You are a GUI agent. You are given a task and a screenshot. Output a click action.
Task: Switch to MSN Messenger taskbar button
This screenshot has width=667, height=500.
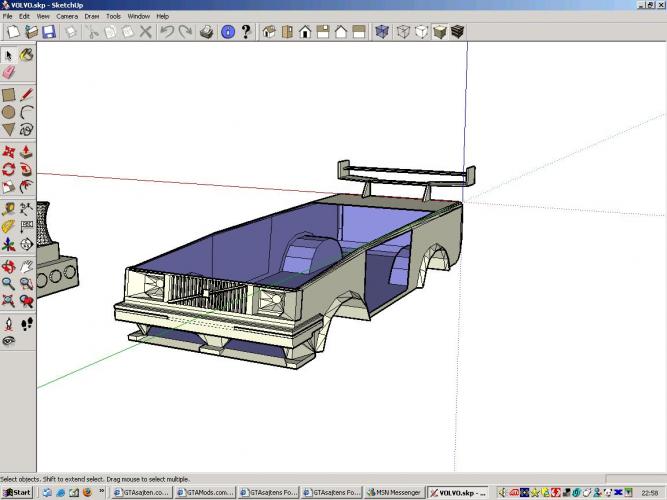394,492
